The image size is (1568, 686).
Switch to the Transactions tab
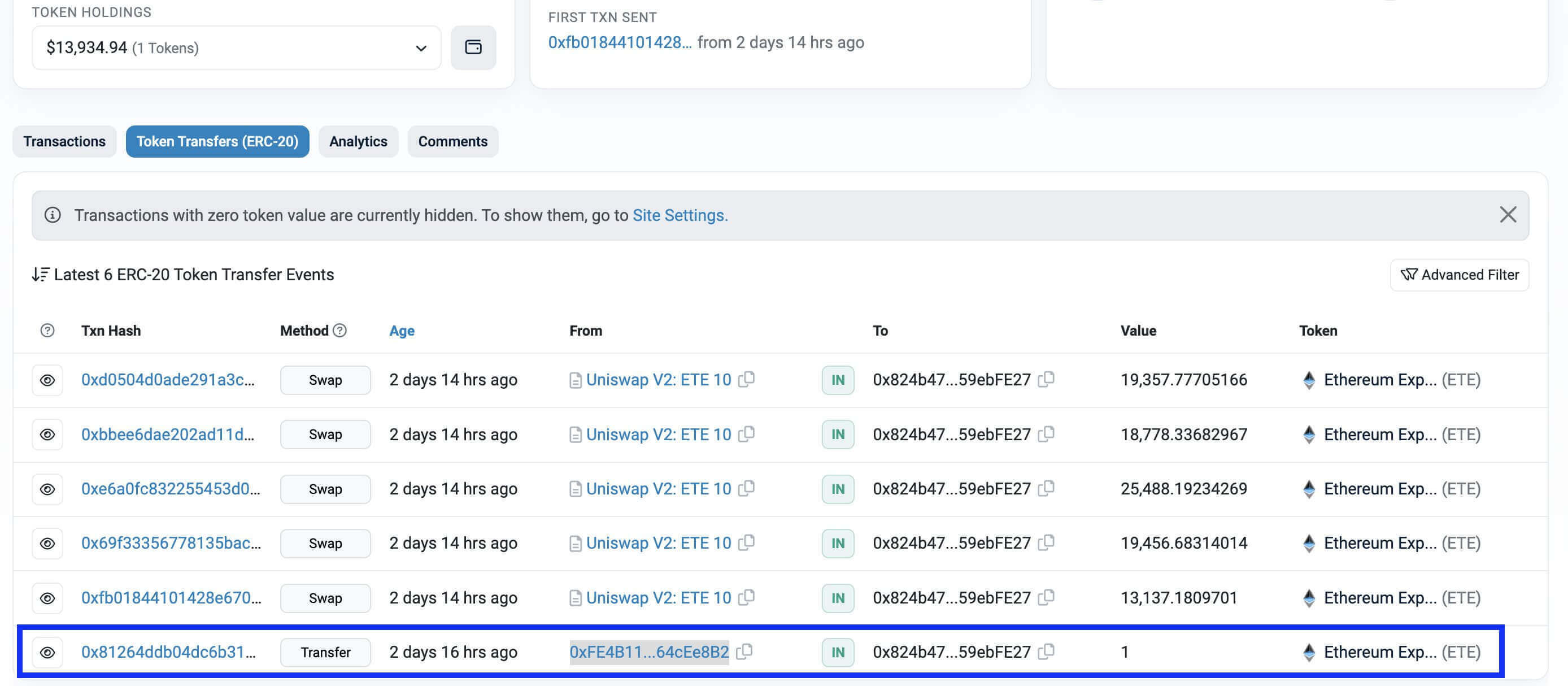pos(64,141)
